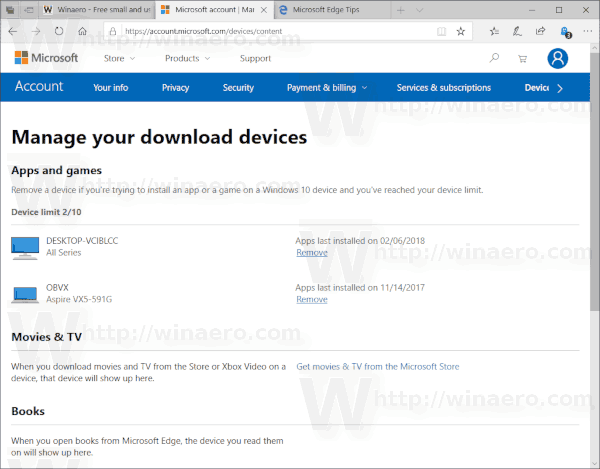Screen dimensions: 600x469
Task: Switch to Microsoft Edge Tips tab
Action: coord(332,10)
